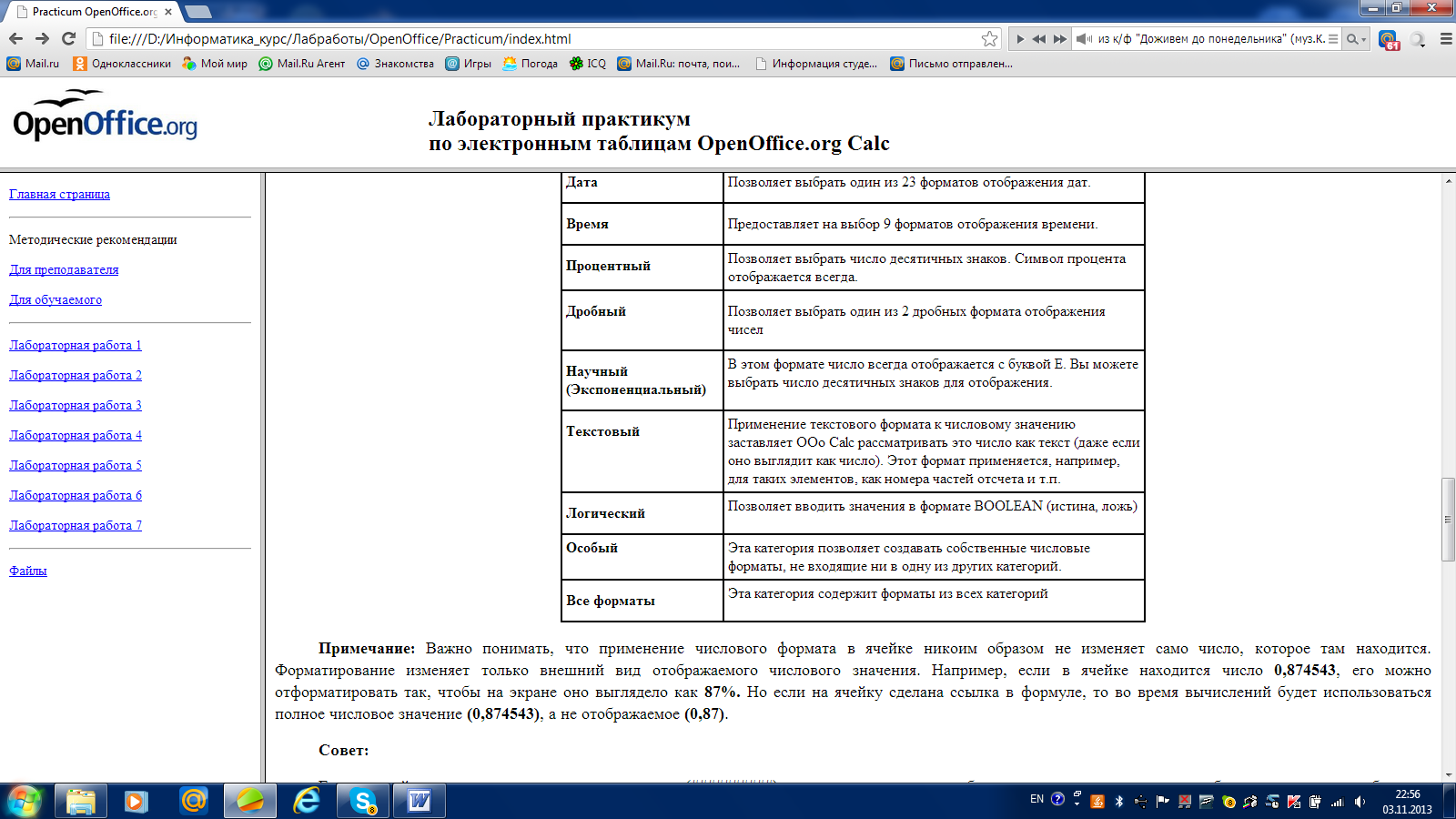Open Mail.Ru extension with 61 badge

(x=1389, y=39)
